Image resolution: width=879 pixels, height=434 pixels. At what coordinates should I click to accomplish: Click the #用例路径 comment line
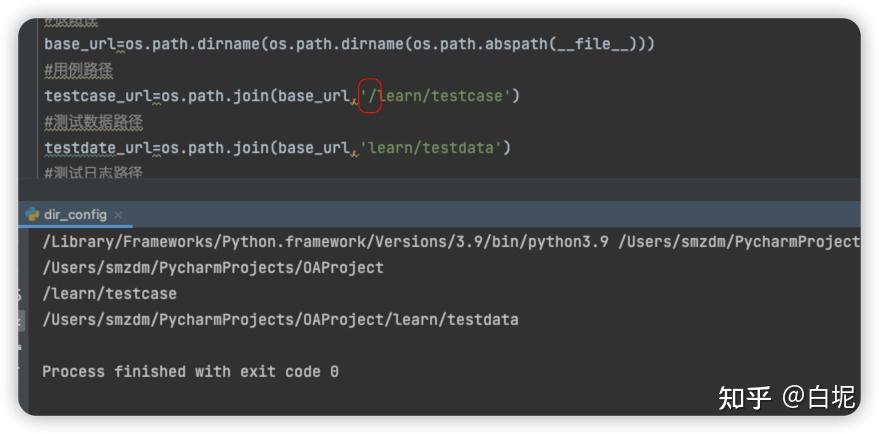78,70
